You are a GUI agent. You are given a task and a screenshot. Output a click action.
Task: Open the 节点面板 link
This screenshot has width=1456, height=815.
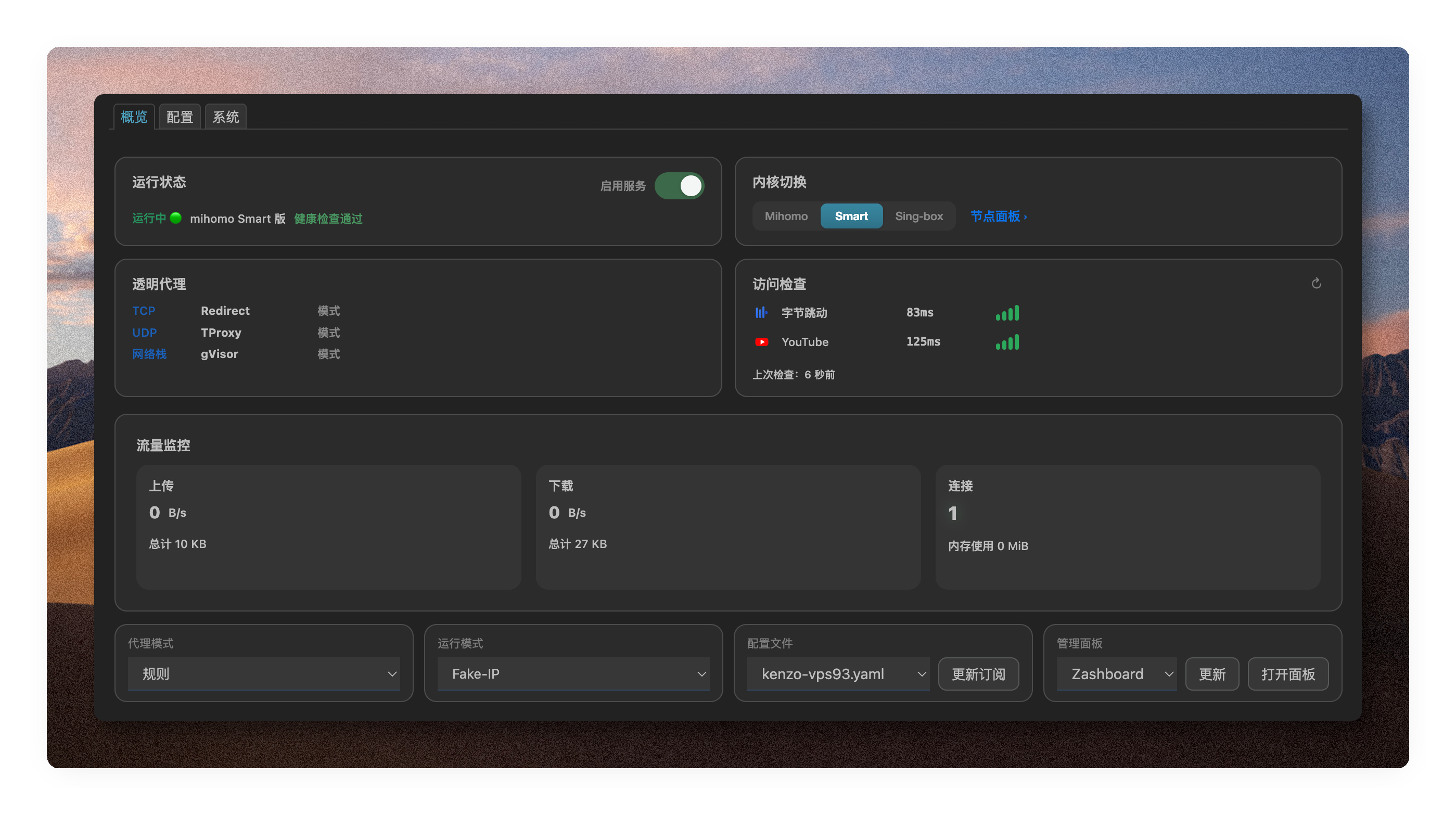(x=999, y=216)
